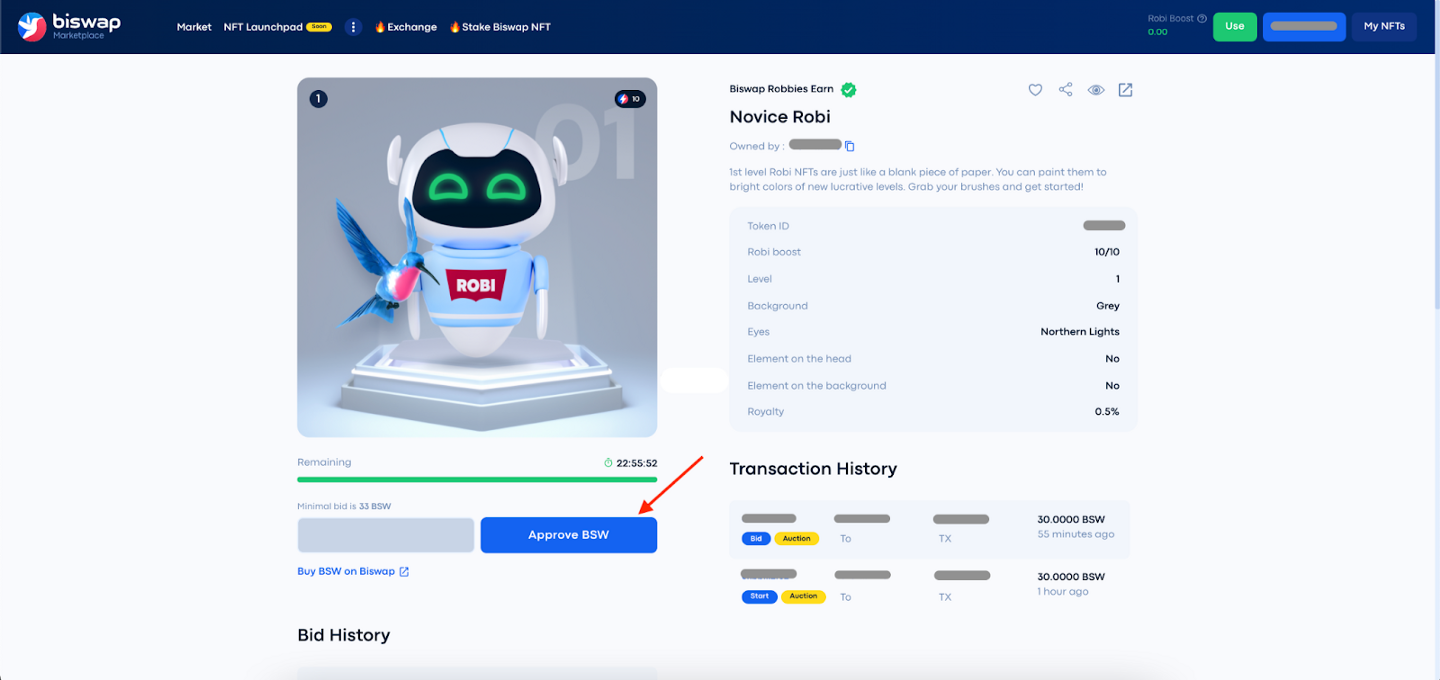The image size is (1440, 680).
Task: Click the Robi boost 10 badge
Action: (x=630, y=99)
